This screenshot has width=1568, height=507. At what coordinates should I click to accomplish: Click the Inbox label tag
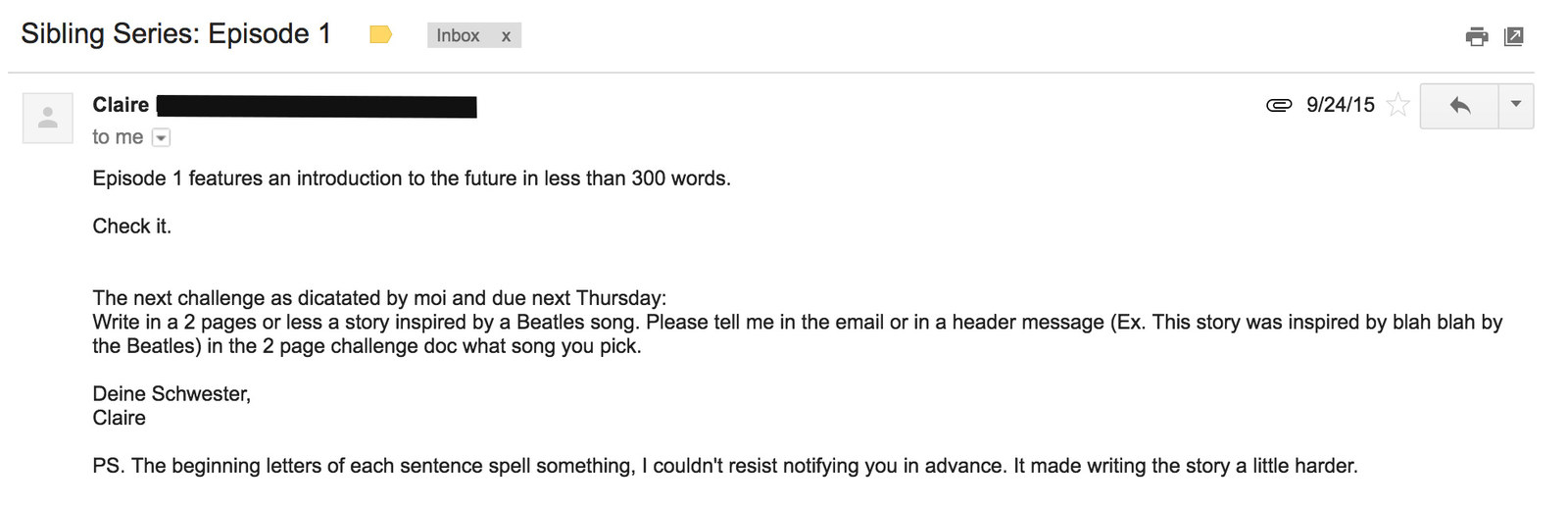[458, 35]
